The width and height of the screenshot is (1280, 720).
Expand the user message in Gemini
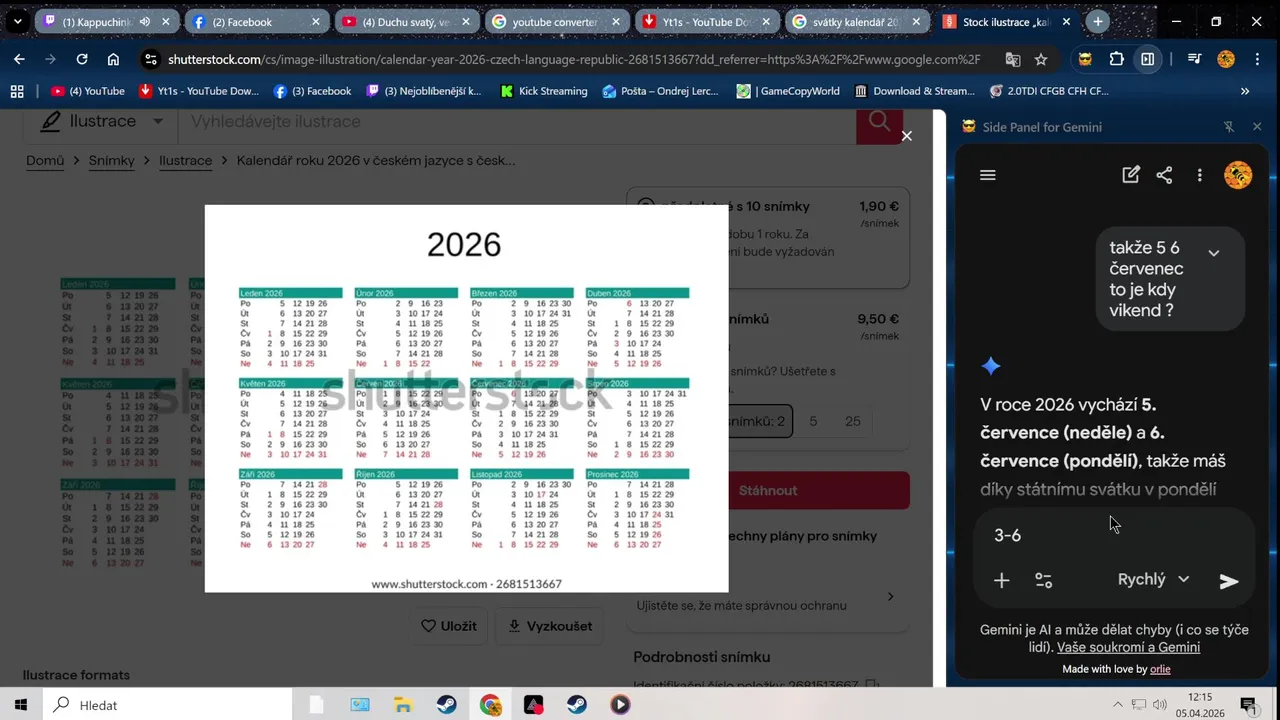pos(1214,253)
